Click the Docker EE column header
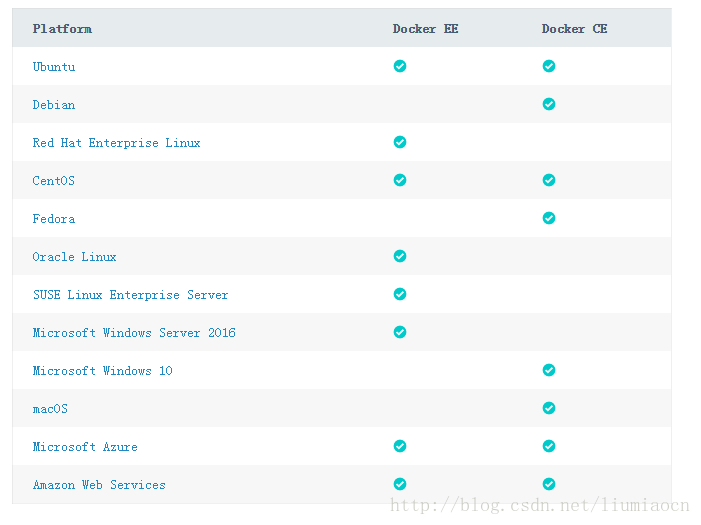The height and width of the screenshot is (525, 701). [x=425, y=29]
